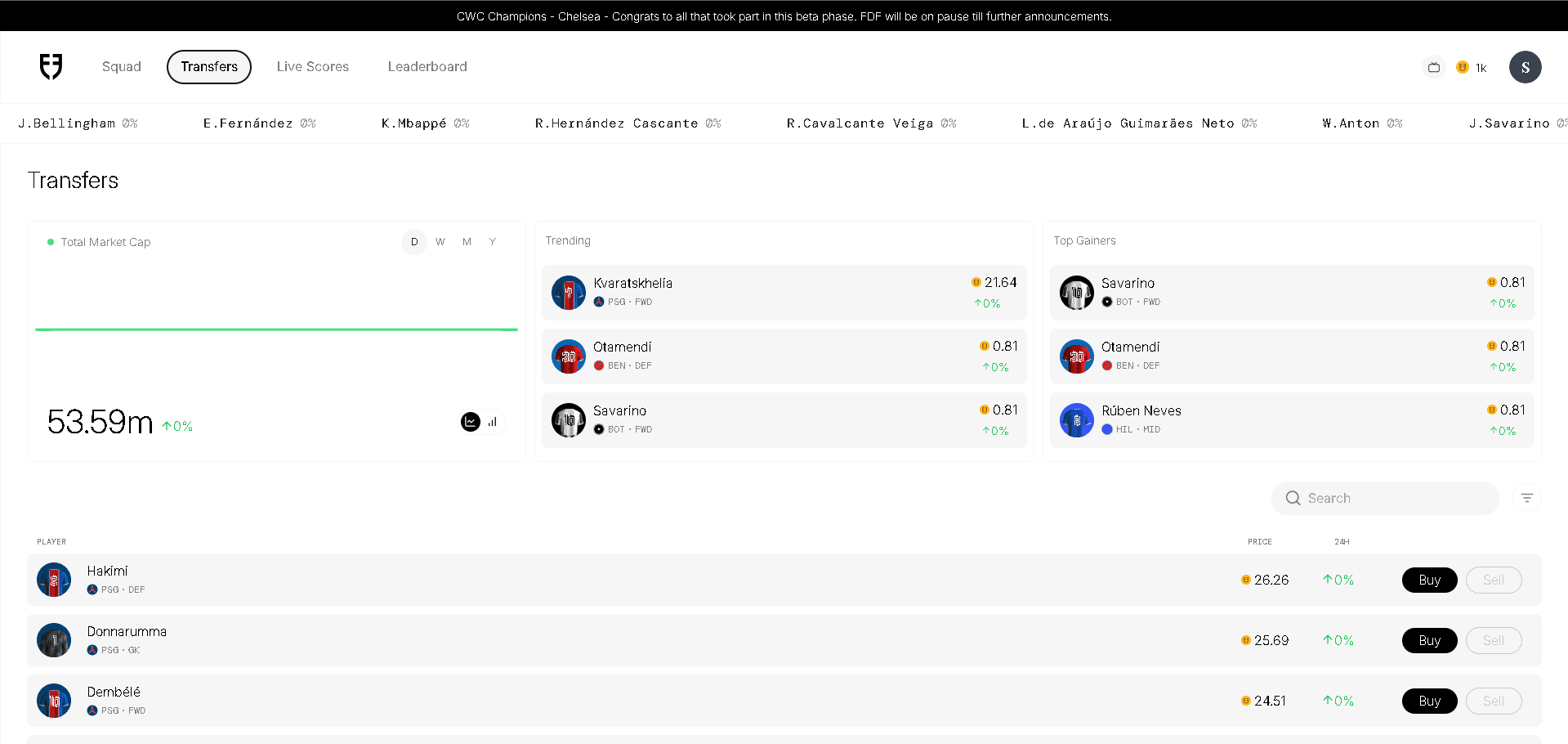Switch to the Live Scores tab
Screen dimensions: 1568x744
pyautogui.click(x=312, y=67)
